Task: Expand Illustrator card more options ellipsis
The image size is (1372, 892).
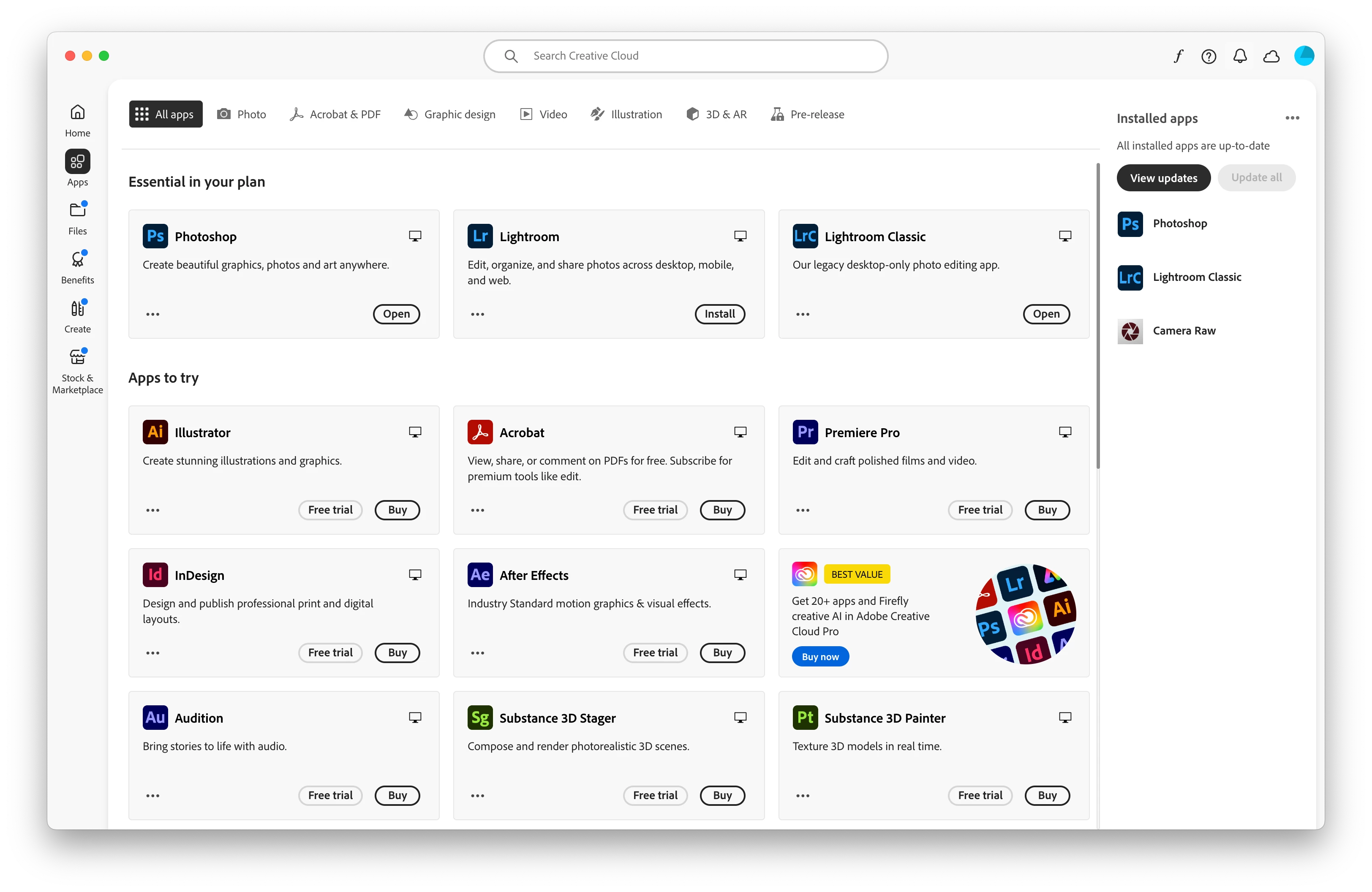Action: tap(153, 510)
